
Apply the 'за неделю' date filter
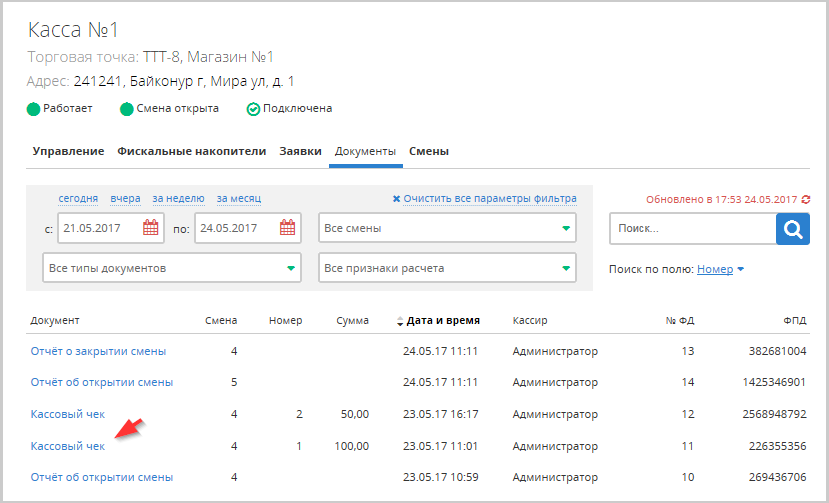[x=178, y=199]
